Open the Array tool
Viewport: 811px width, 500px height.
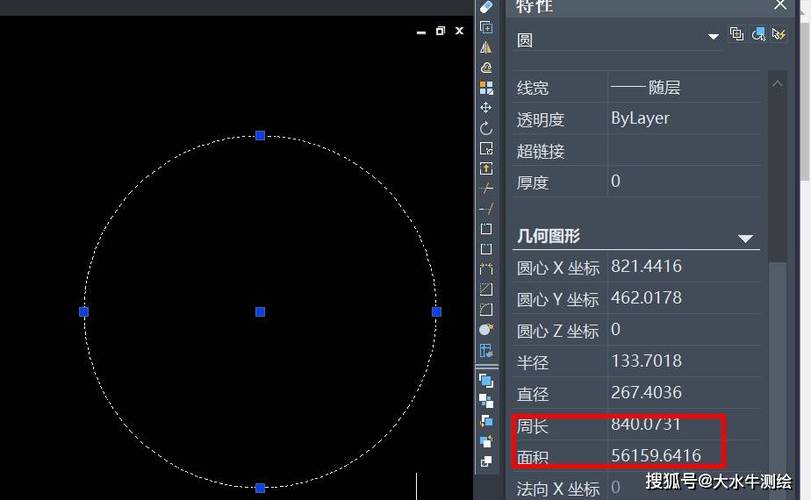tap(486, 87)
